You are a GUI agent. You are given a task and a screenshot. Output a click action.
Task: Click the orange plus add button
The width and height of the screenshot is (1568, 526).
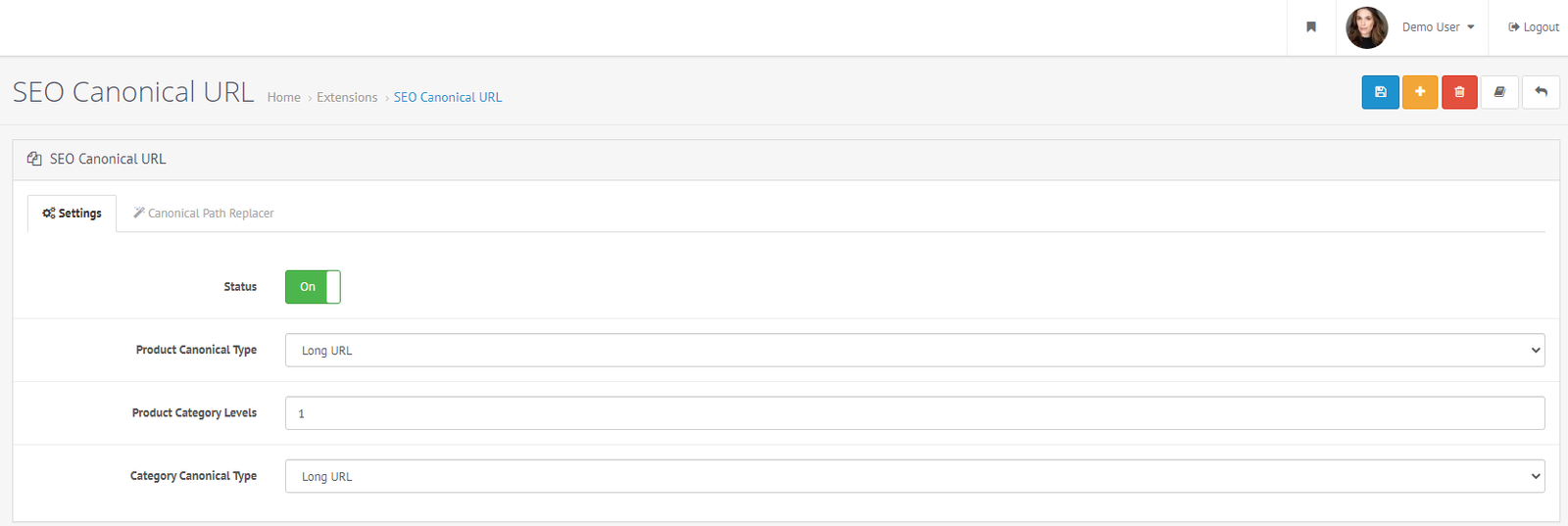(x=1420, y=92)
